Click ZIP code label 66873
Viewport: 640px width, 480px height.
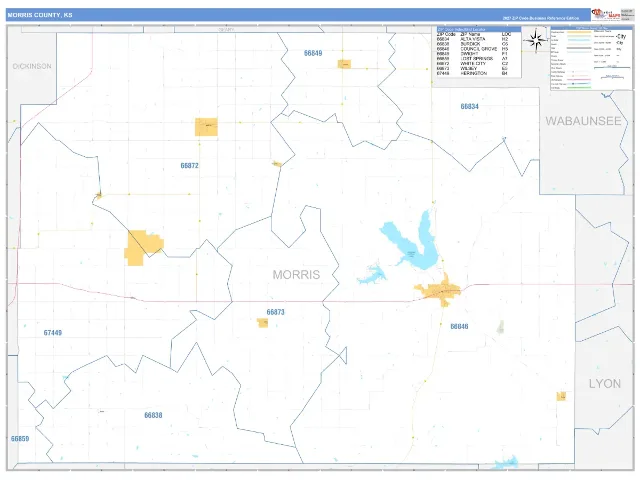pos(276,312)
